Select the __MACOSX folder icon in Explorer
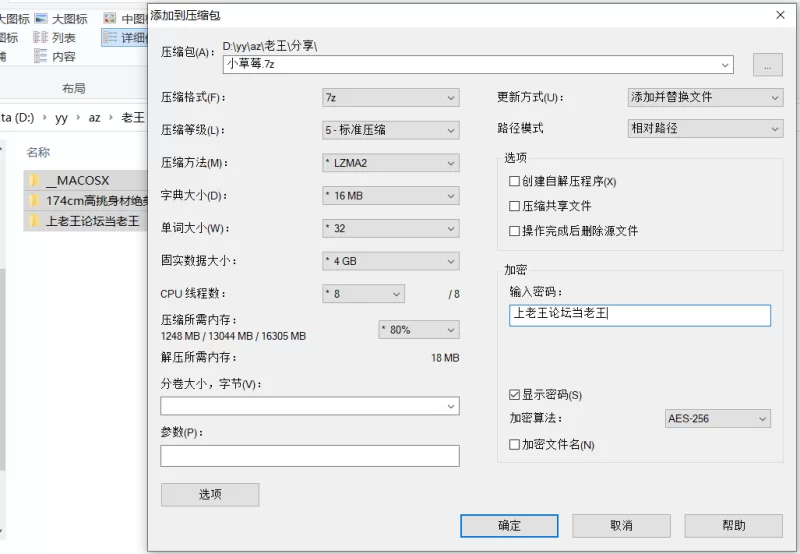 pyautogui.click(x=35, y=180)
